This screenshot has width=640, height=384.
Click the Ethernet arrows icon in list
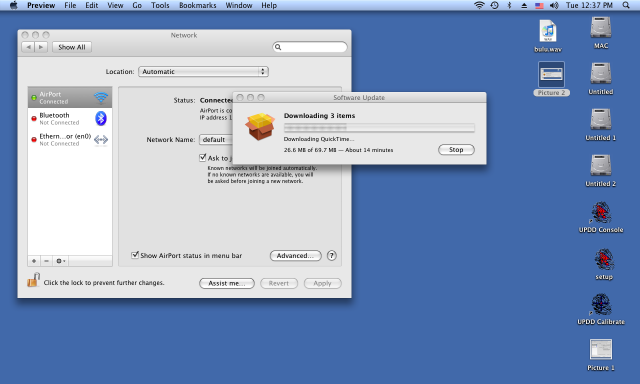pos(101,140)
